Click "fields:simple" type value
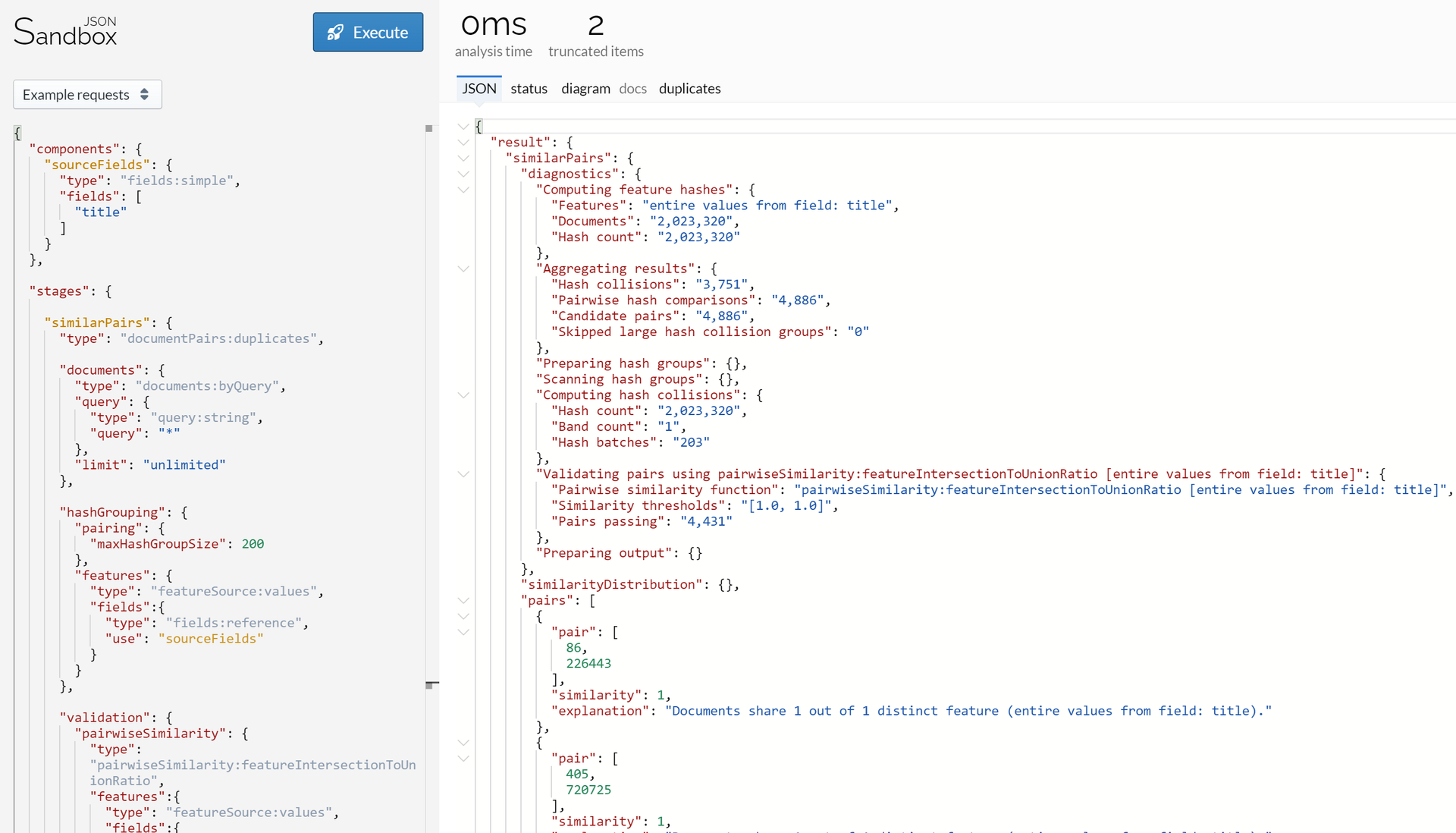This screenshot has height=833, width=1456. pyautogui.click(x=177, y=181)
